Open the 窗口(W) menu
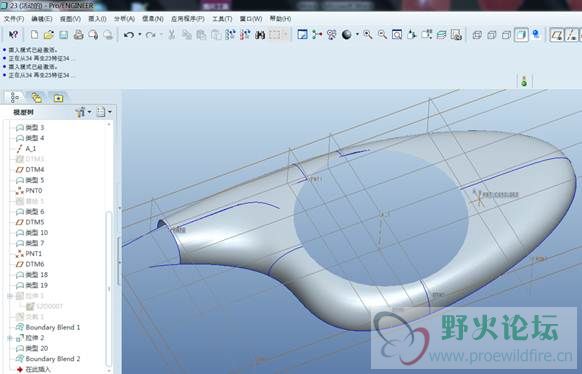The height and width of the screenshot is (374, 582). coord(251,19)
